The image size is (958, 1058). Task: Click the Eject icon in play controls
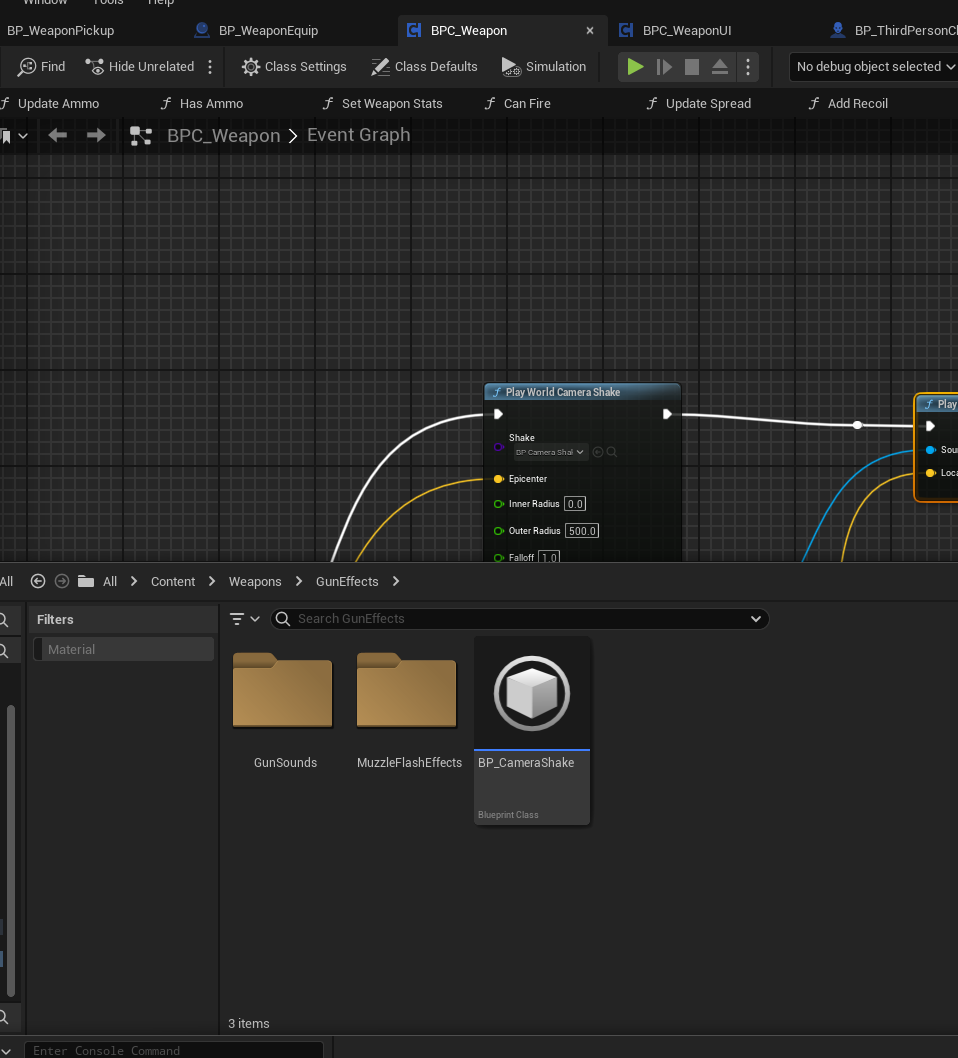pyautogui.click(x=720, y=67)
